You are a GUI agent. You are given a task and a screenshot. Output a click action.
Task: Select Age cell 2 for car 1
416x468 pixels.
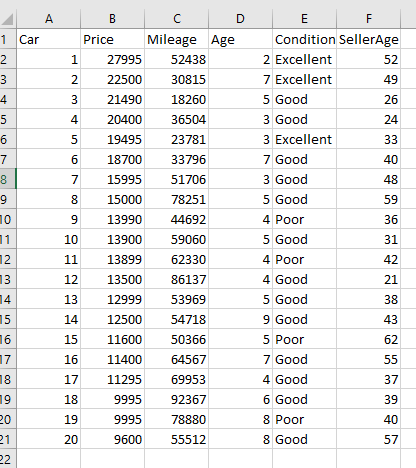pyautogui.click(x=241, y=59)
